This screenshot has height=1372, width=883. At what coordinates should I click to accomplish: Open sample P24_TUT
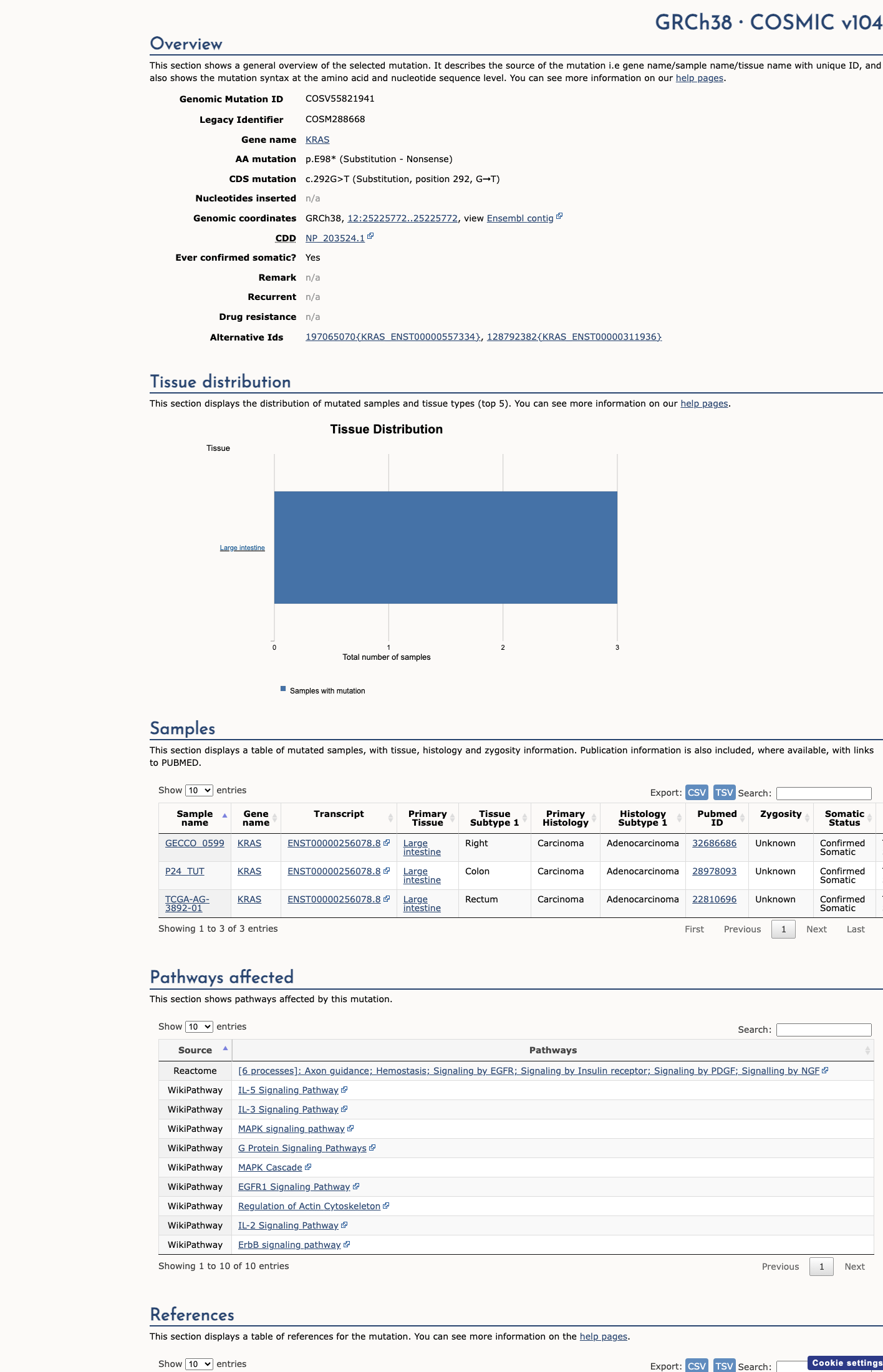[x=185, y=871]
